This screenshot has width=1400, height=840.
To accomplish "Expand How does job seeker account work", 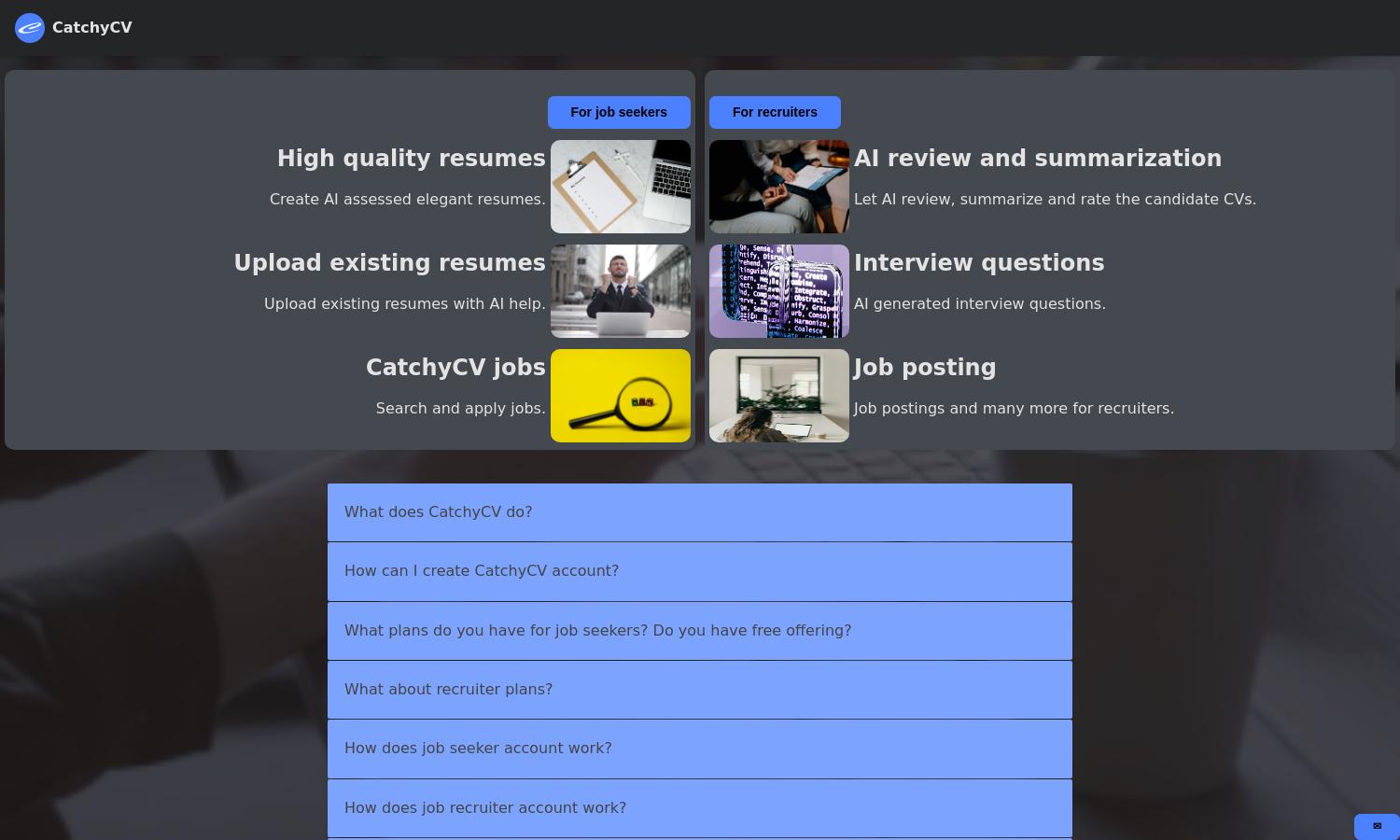I will pos(700,749).
